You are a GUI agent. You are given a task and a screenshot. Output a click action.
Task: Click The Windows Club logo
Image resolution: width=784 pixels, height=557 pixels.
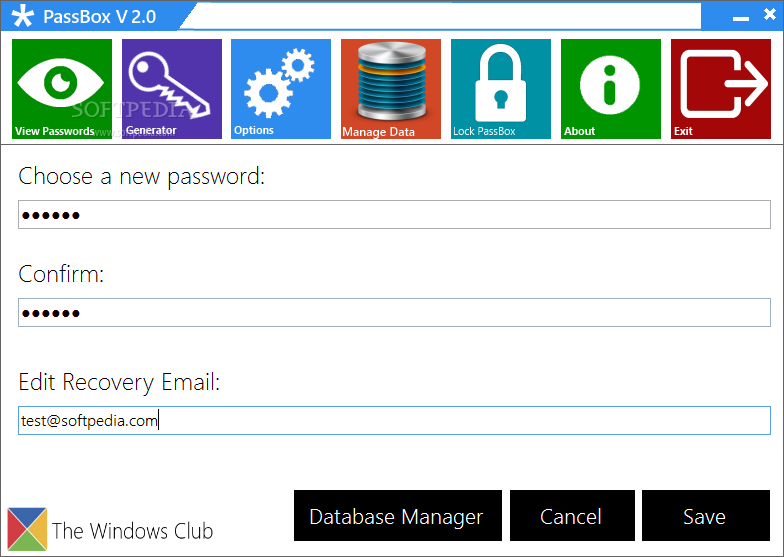pos(28,529)
